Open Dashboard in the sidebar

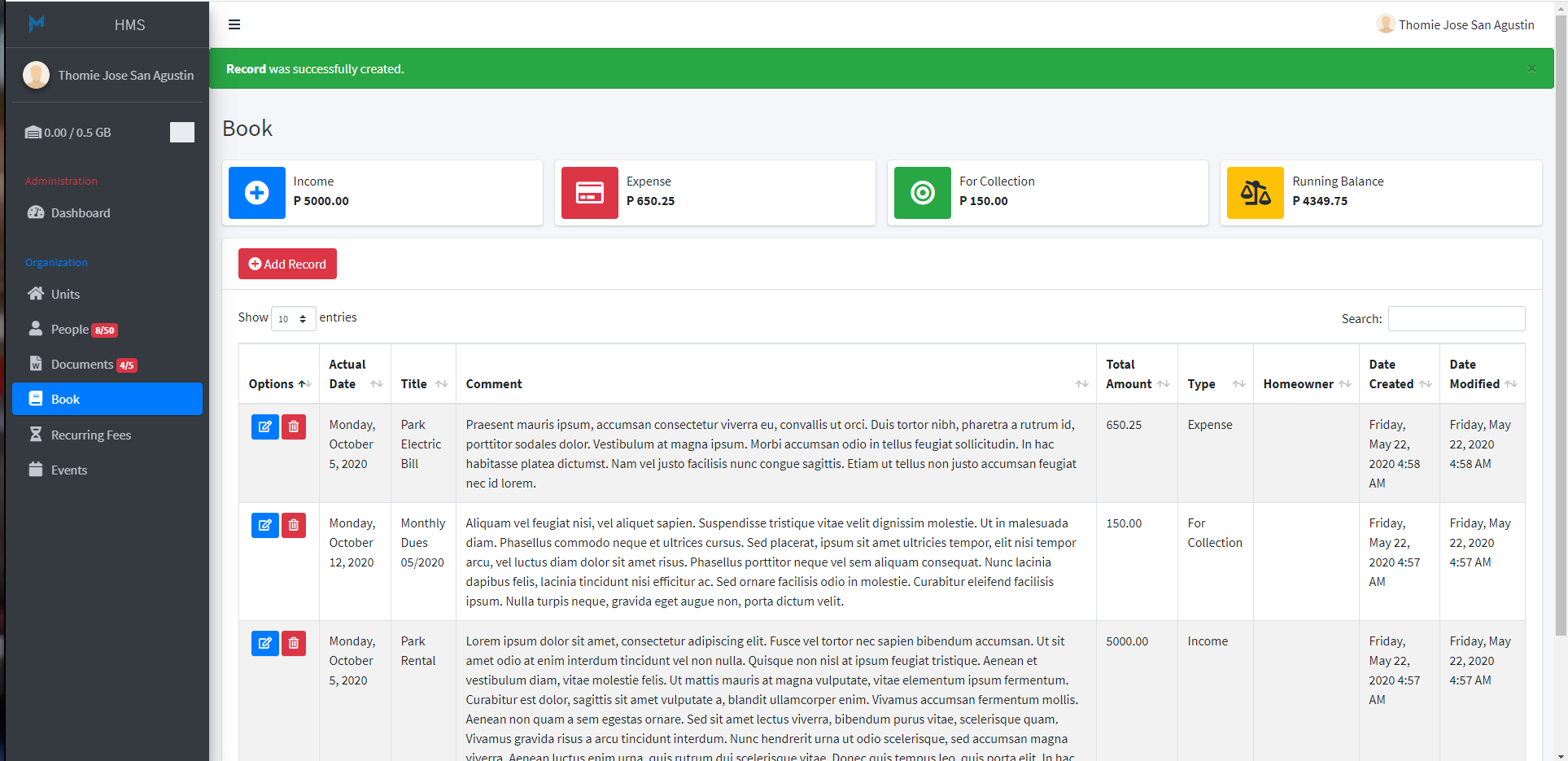tap(81, 212)
